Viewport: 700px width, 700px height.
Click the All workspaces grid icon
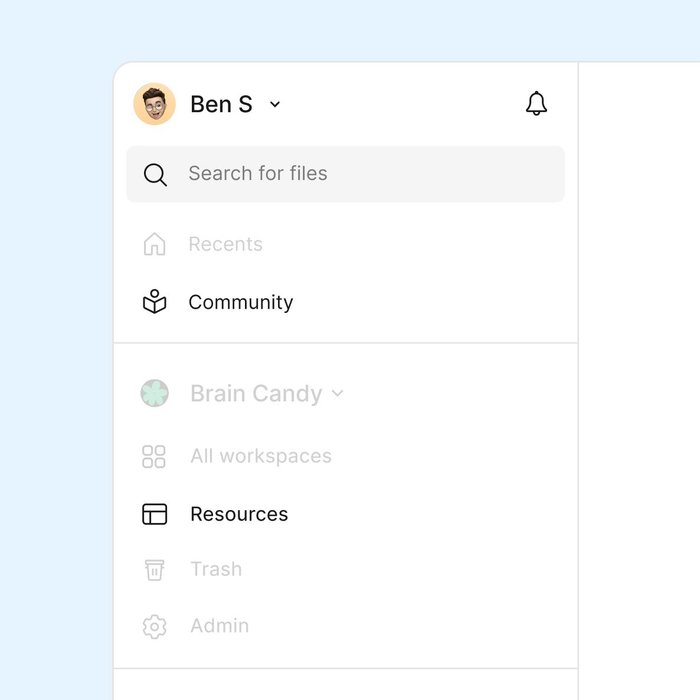click(154, 457)
